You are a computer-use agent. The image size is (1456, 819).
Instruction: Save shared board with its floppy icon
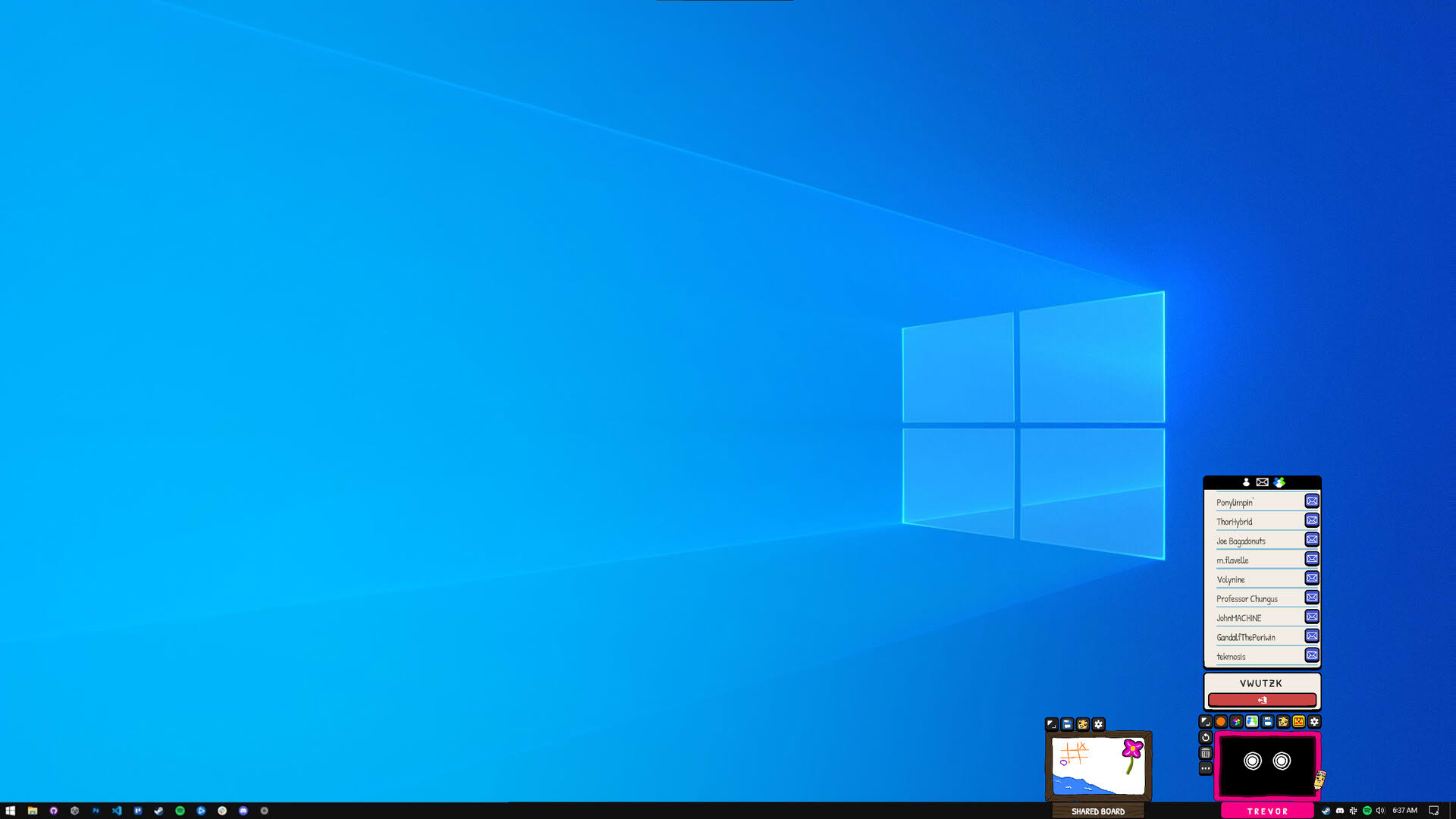pos(1067,724)
